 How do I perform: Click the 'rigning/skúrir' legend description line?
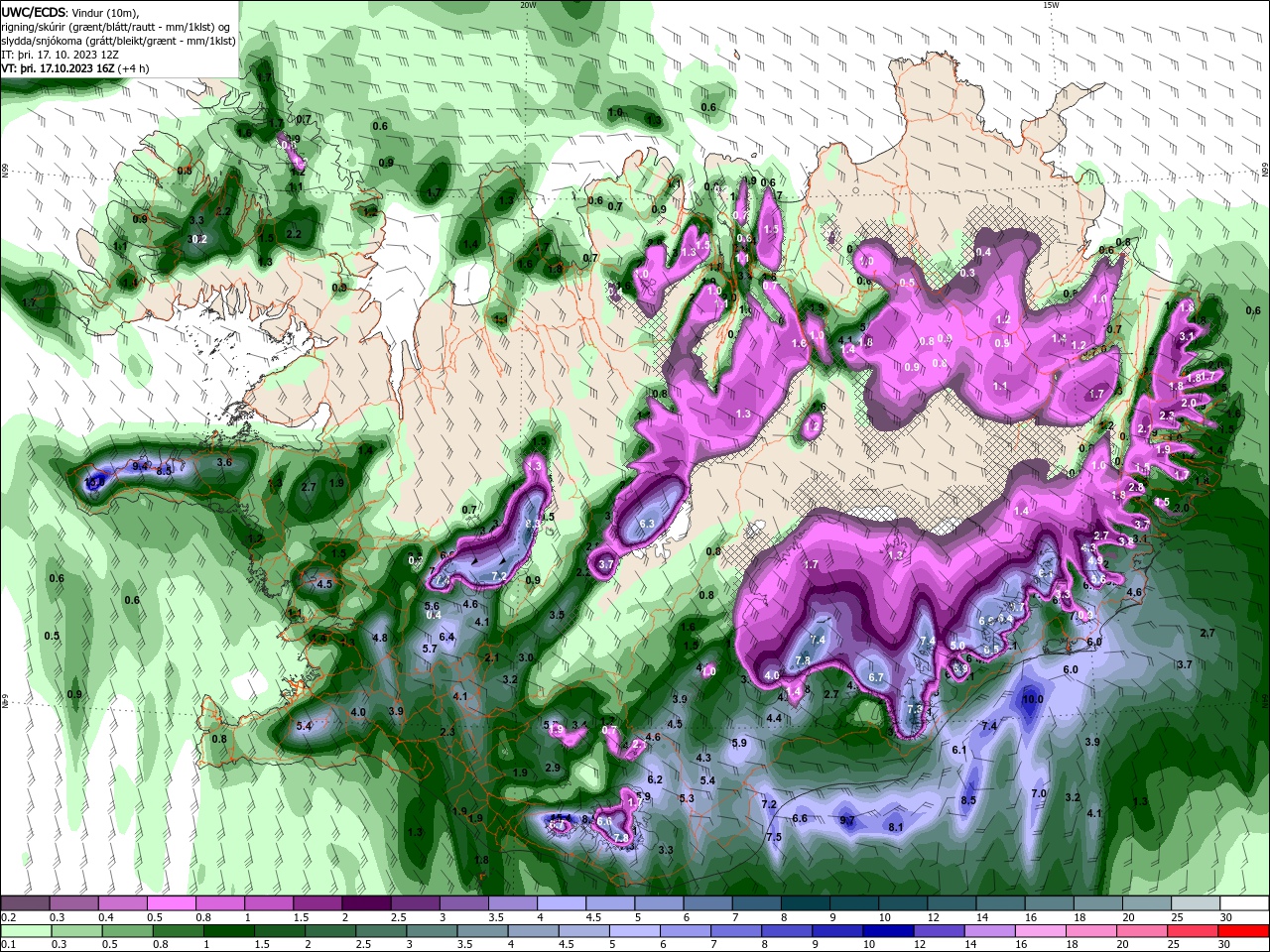point(116,27)
